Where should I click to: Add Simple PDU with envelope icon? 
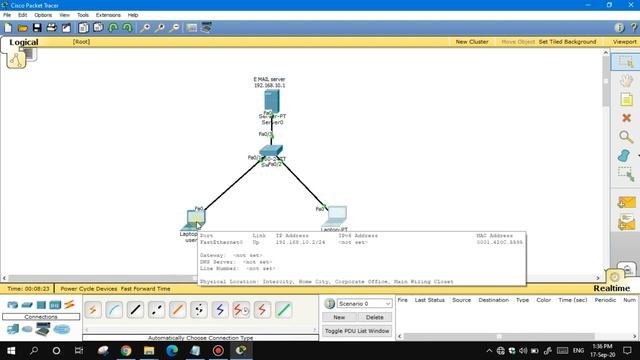(x=627, y=203)
